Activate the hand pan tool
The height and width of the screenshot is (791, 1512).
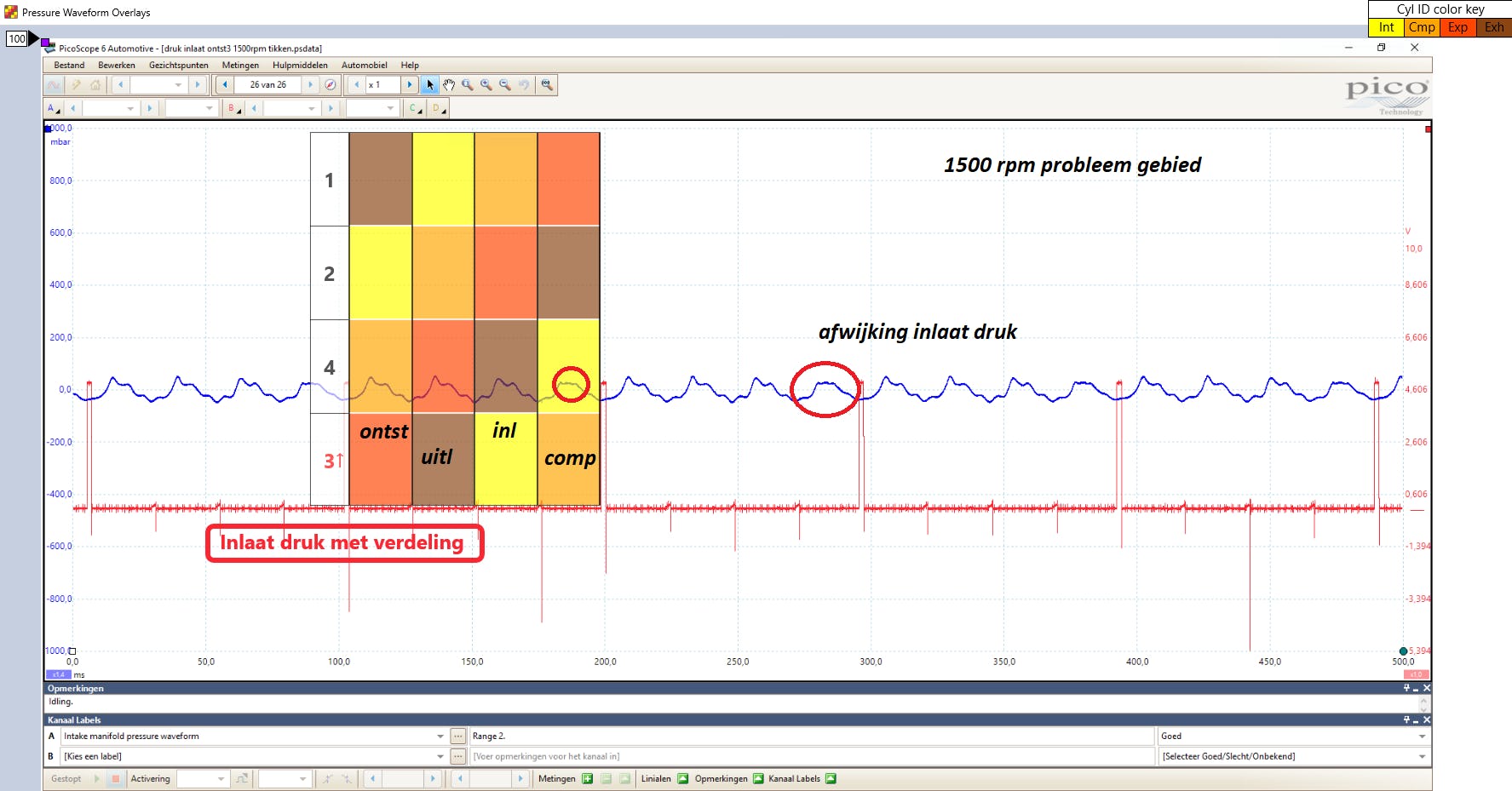point(449,85)
